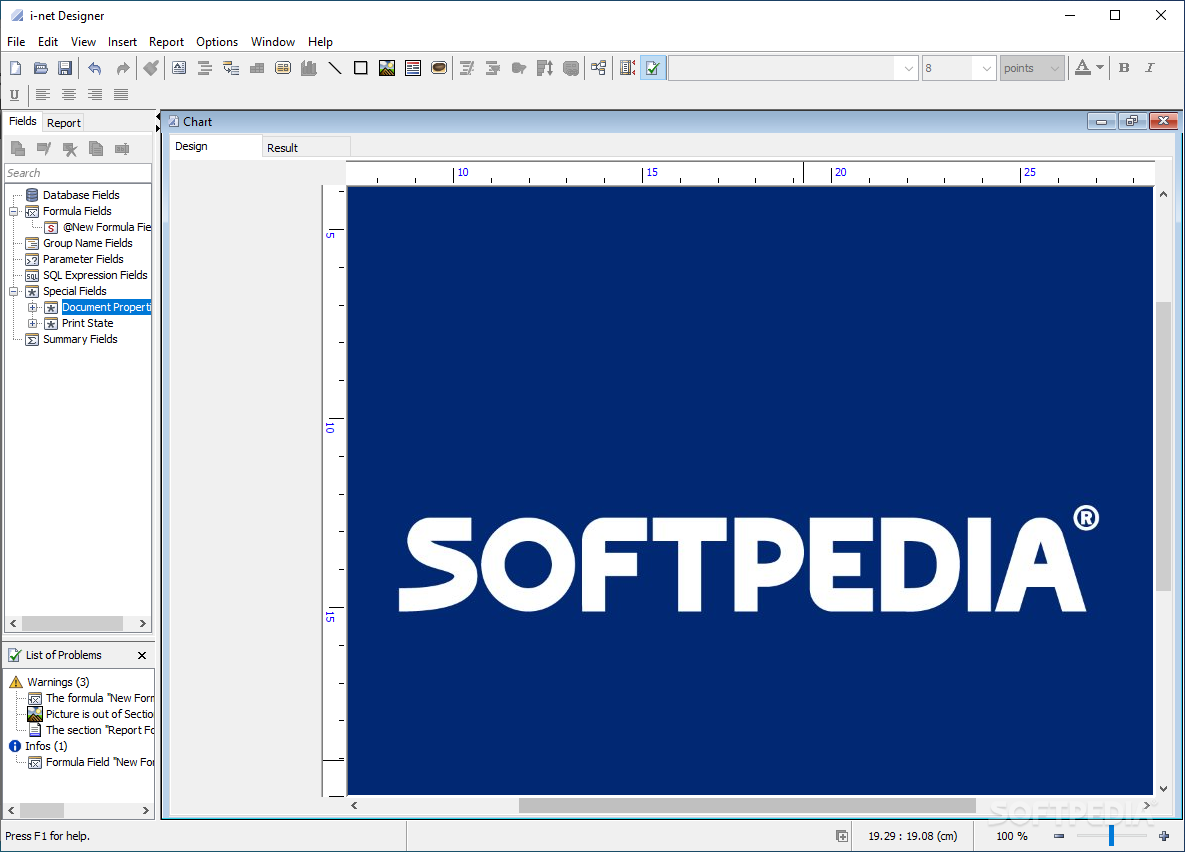Center align the text
Viewport: 1185px width, 852px height.
69,94
